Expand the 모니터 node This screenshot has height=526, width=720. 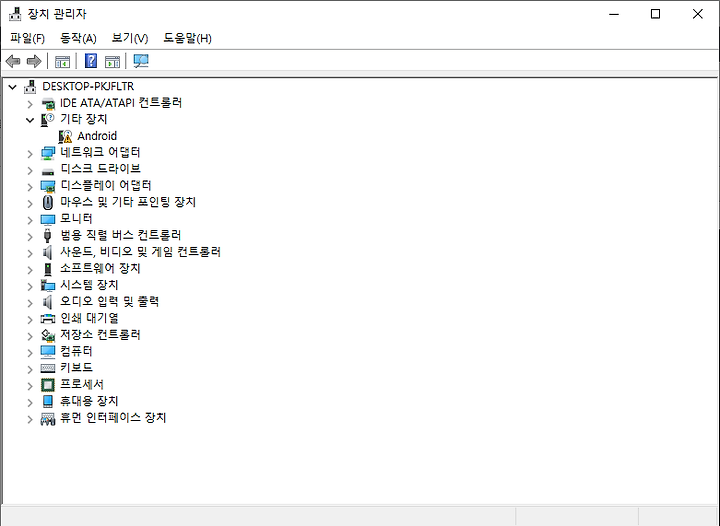30,220
